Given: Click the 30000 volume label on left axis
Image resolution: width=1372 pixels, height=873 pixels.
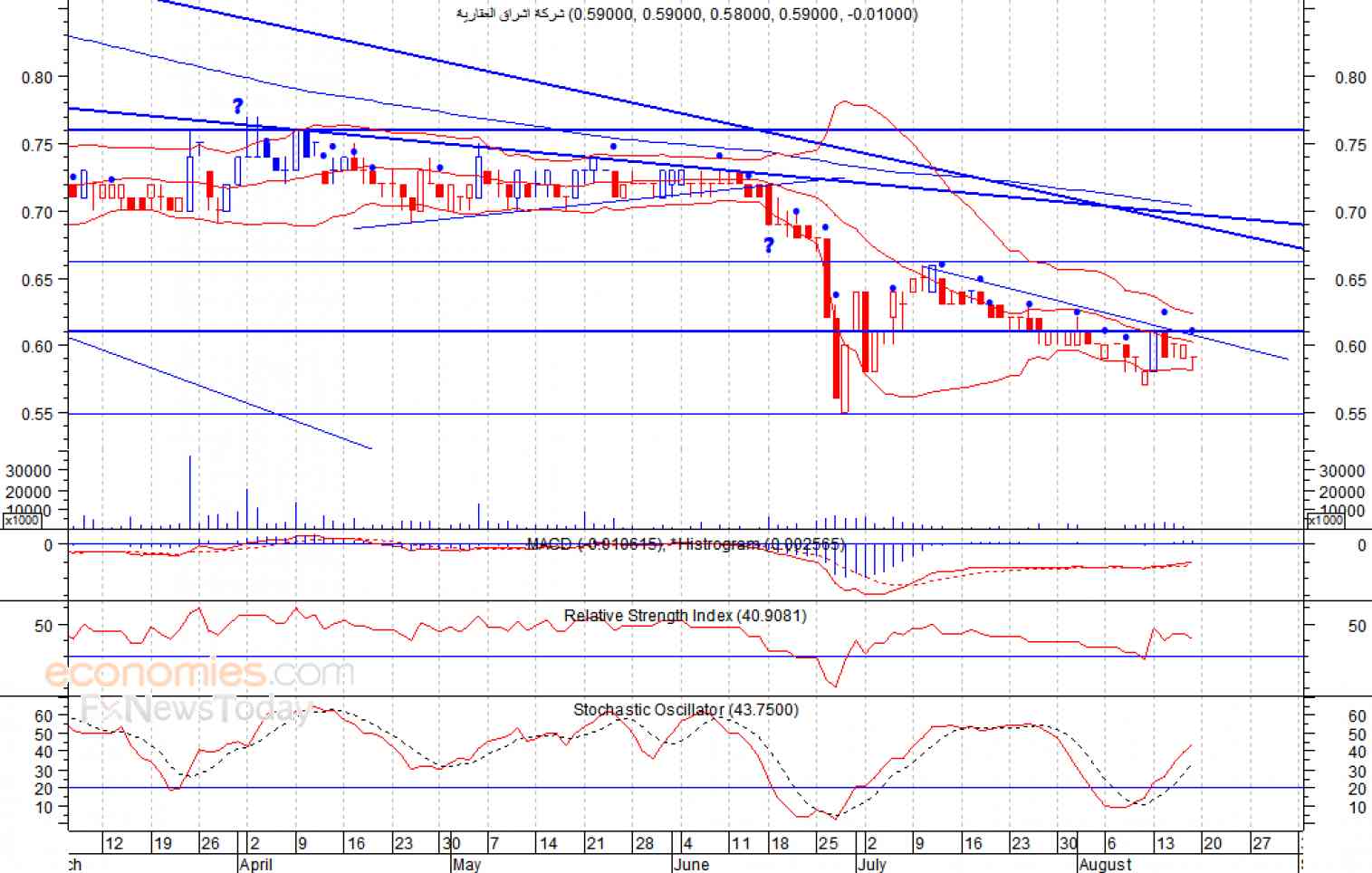Looking at the screenshot, I should tap(28, 471).
